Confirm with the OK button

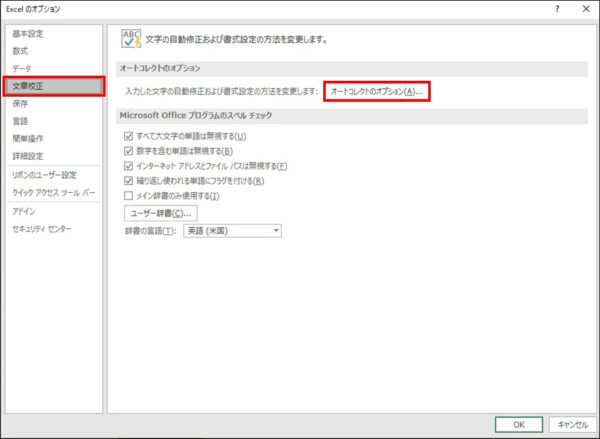(x=518, y=424)
